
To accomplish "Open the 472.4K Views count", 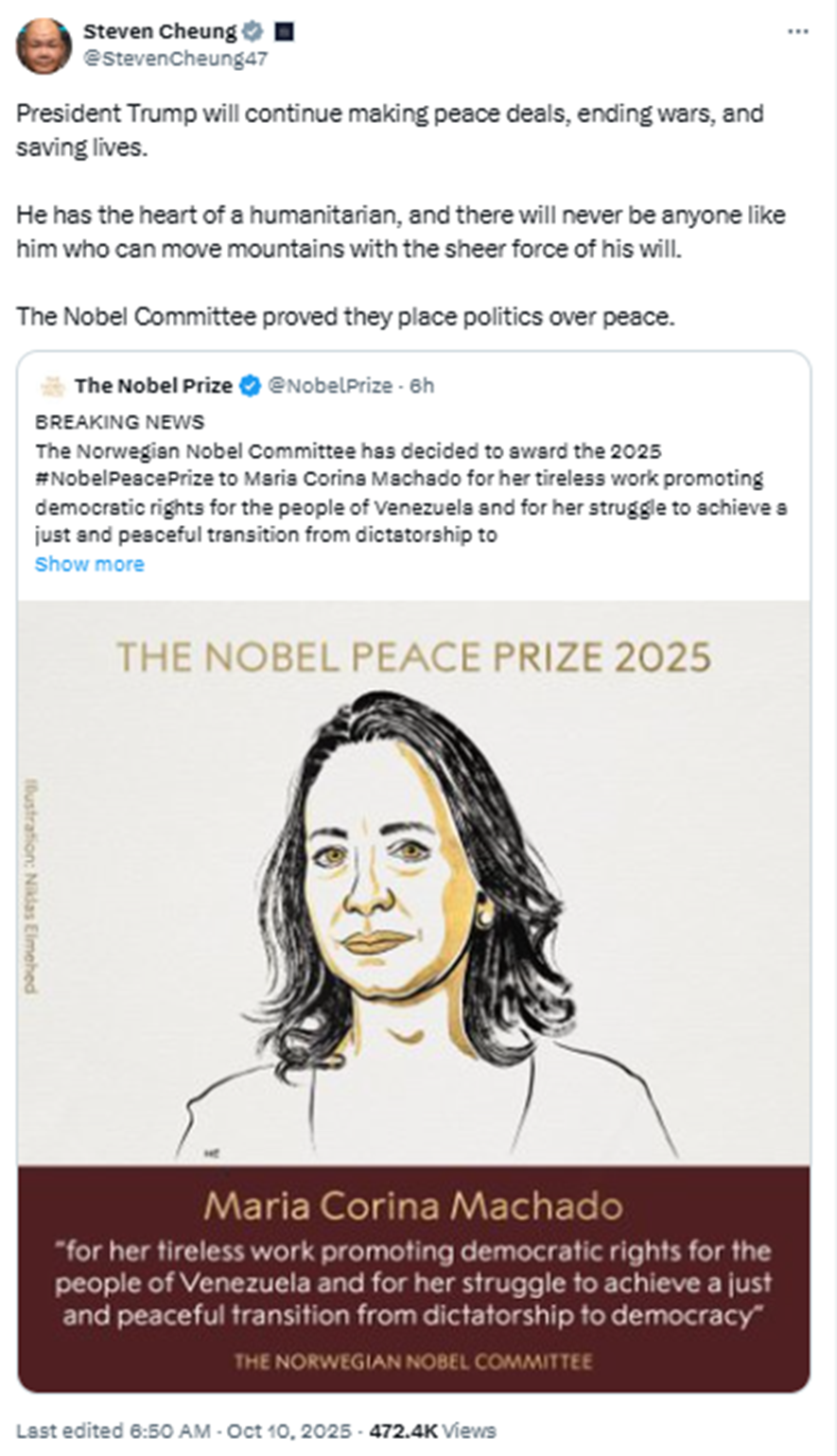I will click(x=432, y=1430).
